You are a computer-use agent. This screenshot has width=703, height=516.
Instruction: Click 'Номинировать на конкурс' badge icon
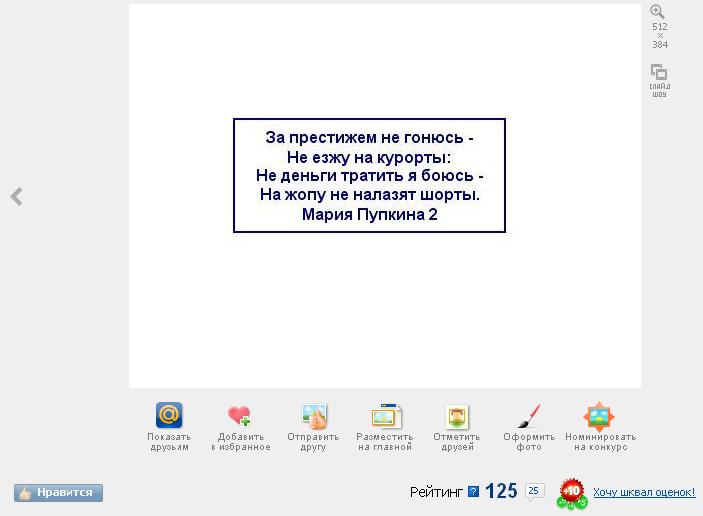(600, 416)
